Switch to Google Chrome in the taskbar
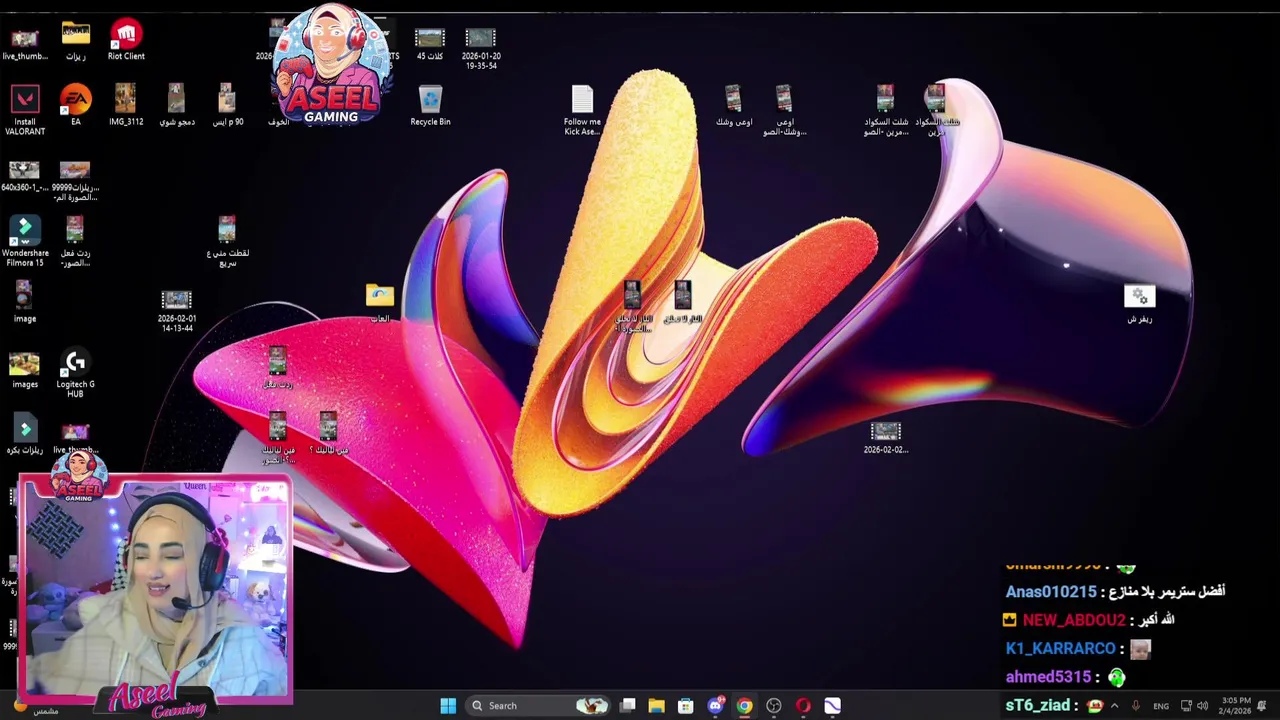Image resolution: width=1280 pixels, height=720 pixels. click(x=744, y=706)
